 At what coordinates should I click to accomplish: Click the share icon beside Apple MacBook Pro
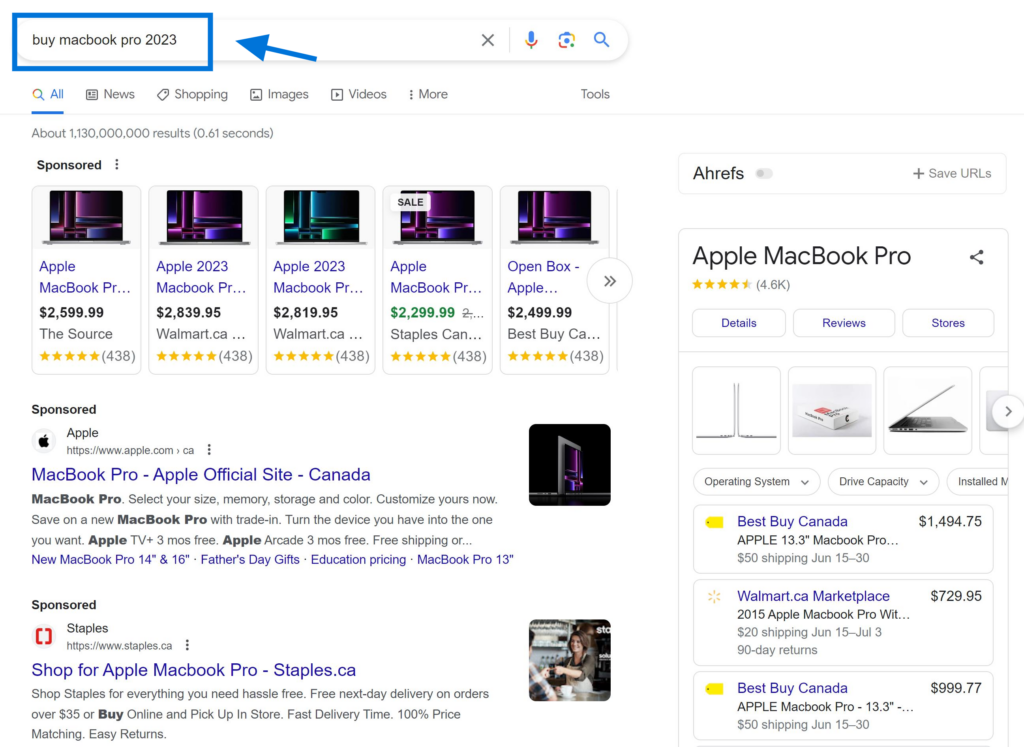coord(977,257)
